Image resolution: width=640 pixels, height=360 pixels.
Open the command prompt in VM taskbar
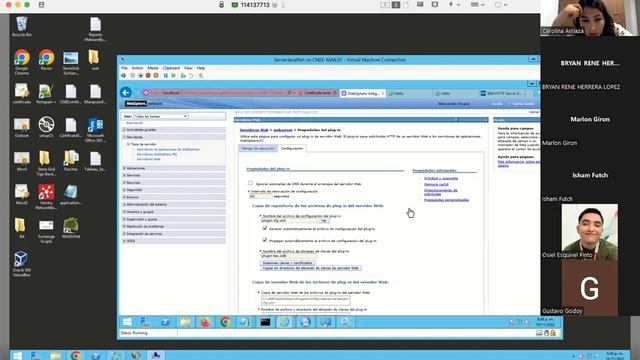pyautogui.click(x=265, y=322)
